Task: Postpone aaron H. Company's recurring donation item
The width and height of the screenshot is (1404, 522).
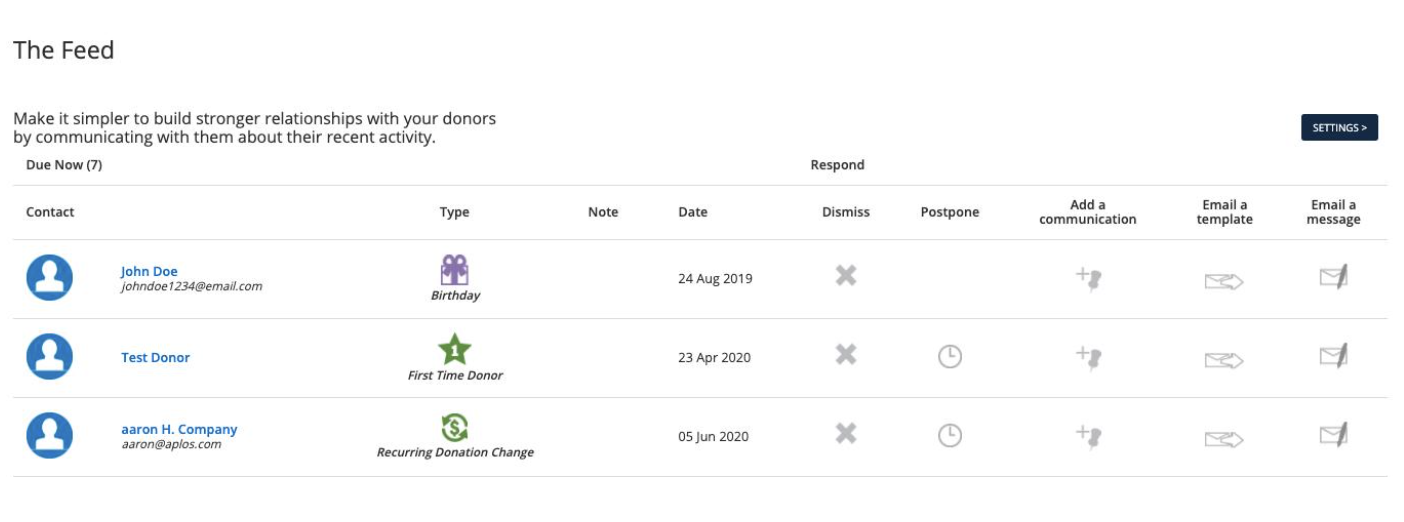Action: coord(949,435)
